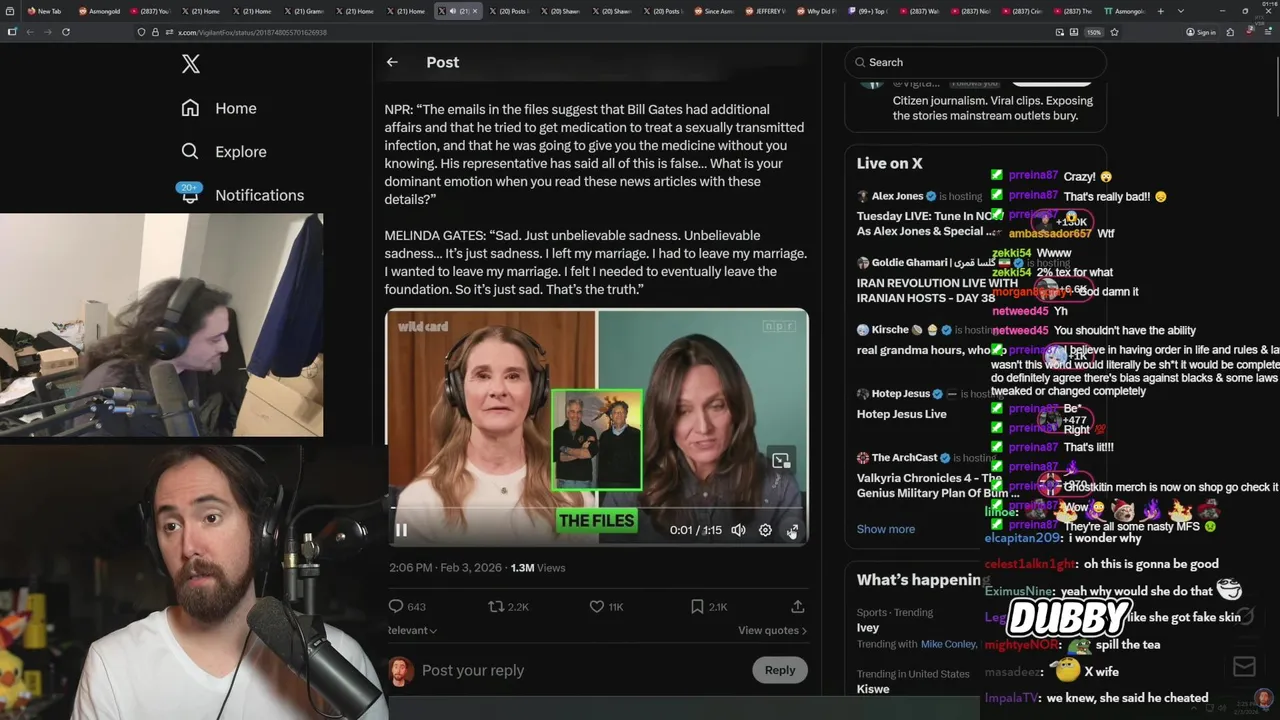Reload the page with browser refresh icon

[66, 32]
